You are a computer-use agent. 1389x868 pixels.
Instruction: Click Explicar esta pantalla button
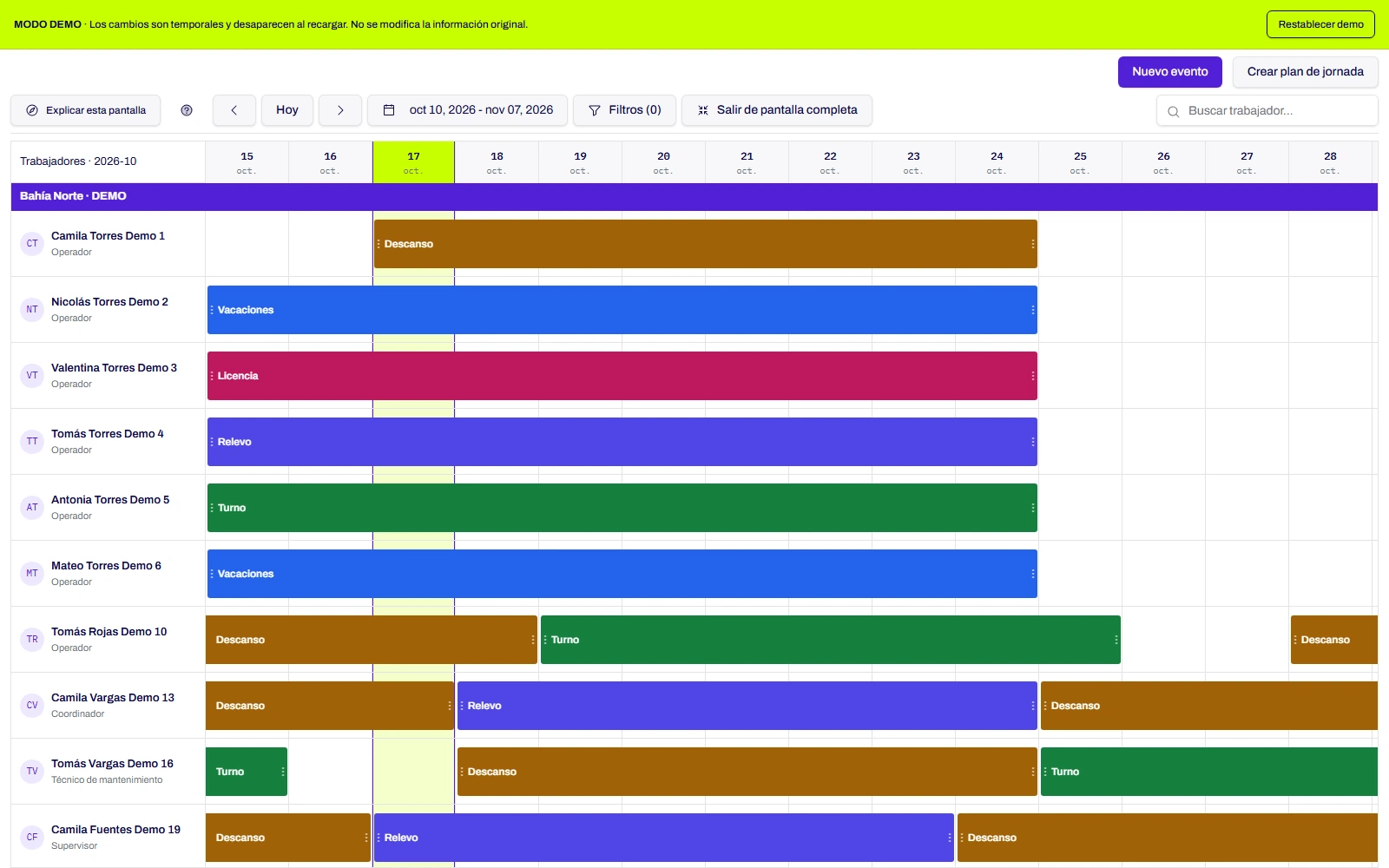pyautogui.click(x=86, y=110)
